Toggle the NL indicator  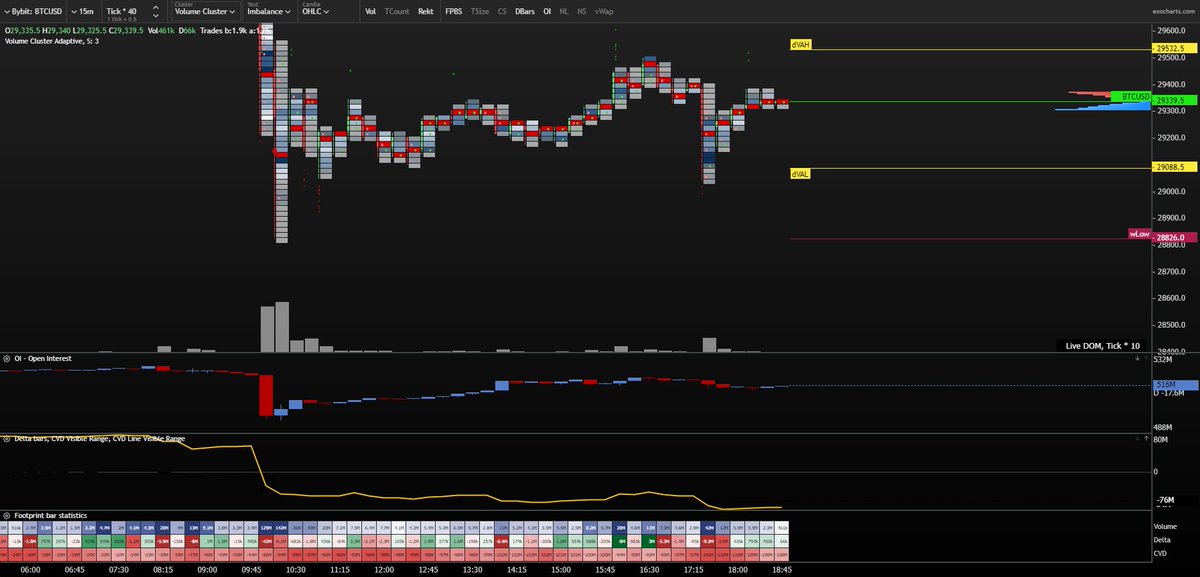565,10
